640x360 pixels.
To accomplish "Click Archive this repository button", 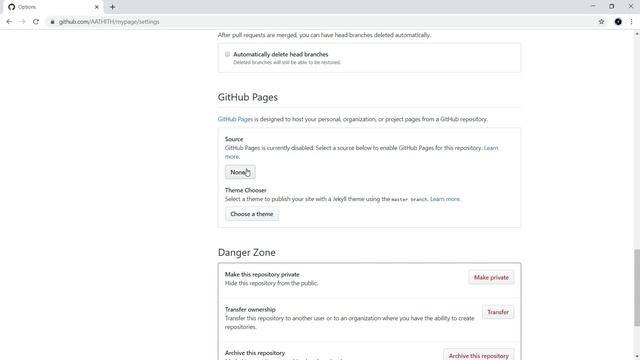I will (x=478, y=355).
